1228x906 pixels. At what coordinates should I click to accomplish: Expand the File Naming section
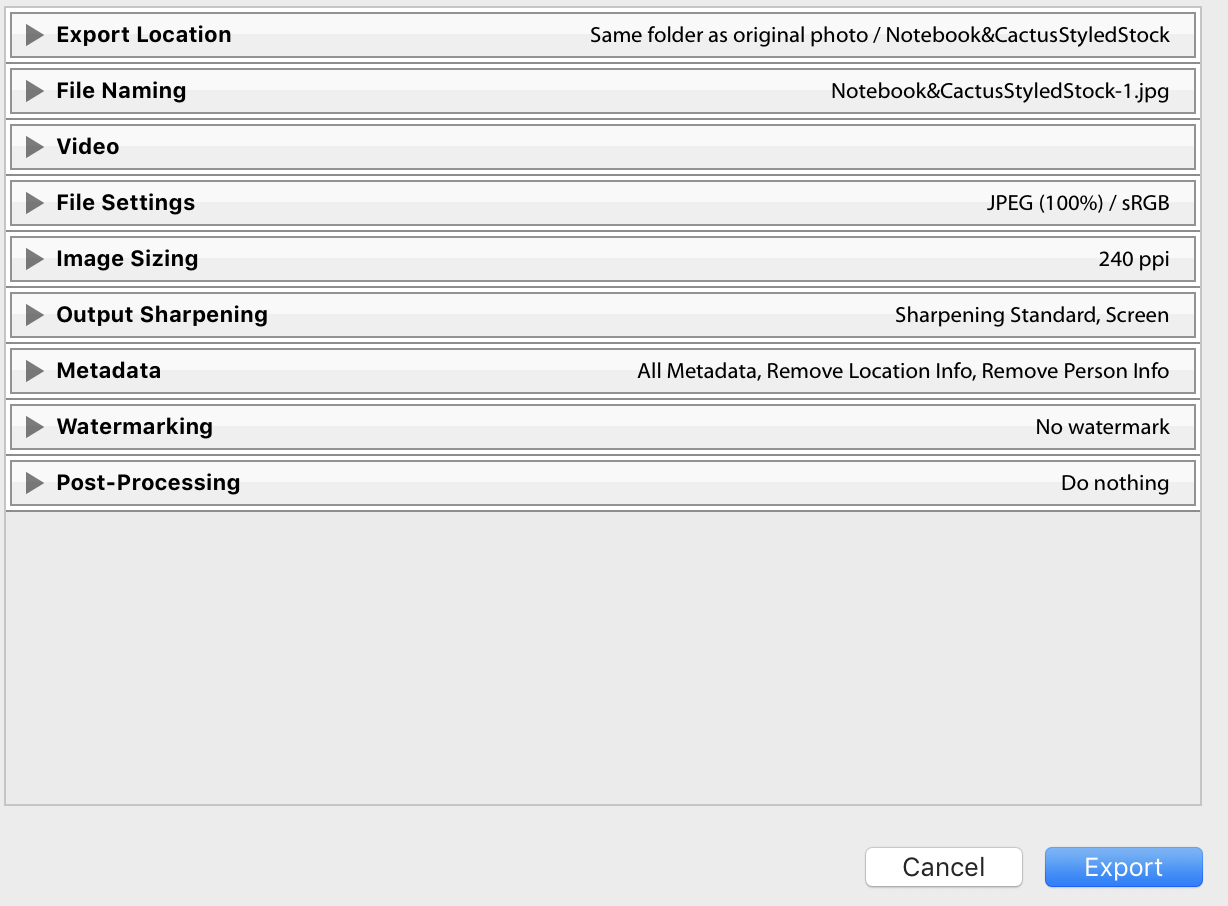(33, 90)
